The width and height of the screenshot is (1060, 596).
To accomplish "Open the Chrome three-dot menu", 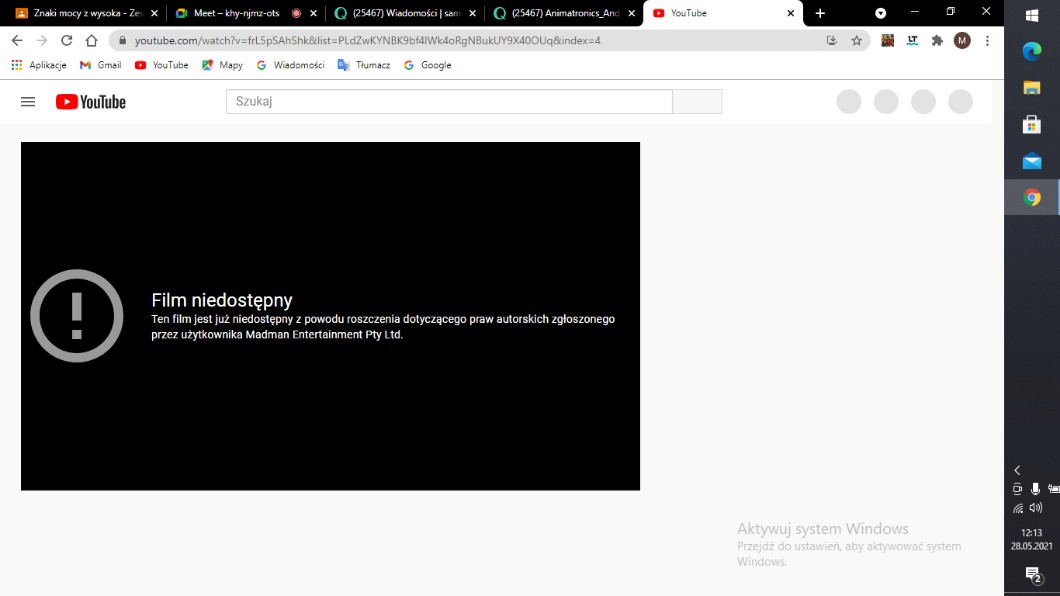I will pyautogui.click(x=987, y=41).
